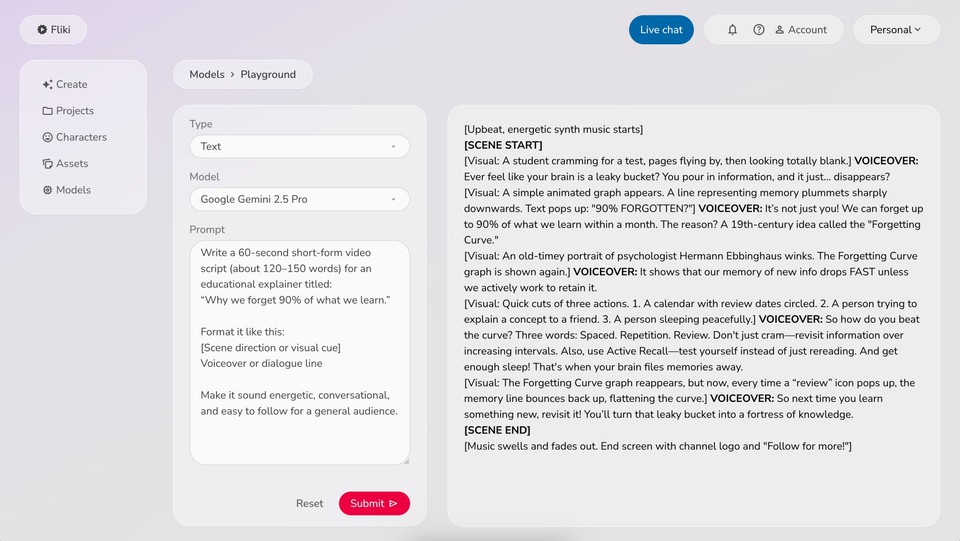Image resolution: width=960 pixels, height=541 pixels.
Task: Click the Fliki logo icon
Action: tap(42, 30)
